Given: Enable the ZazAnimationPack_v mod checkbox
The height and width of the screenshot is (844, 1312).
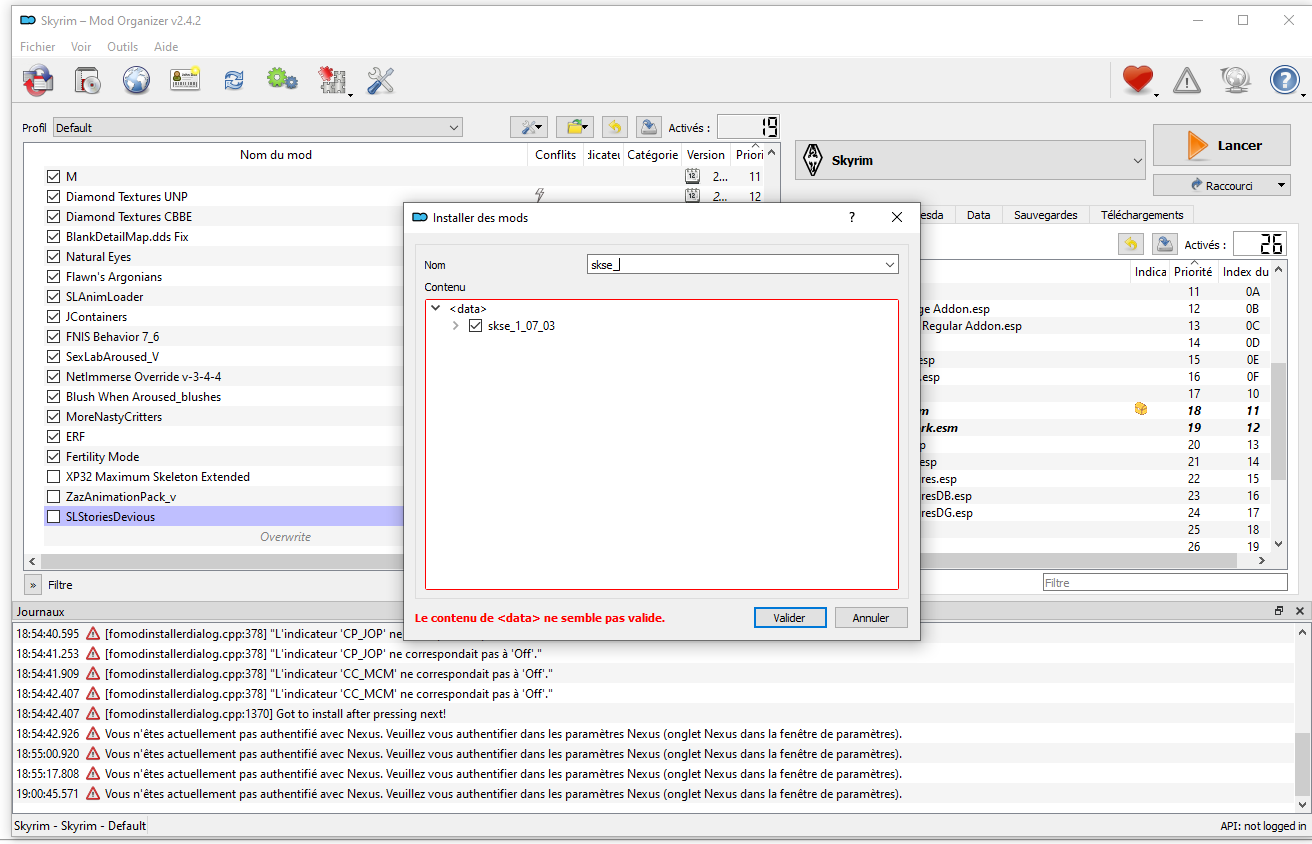Looking at the screenshot, I should [x=54, y=497].
